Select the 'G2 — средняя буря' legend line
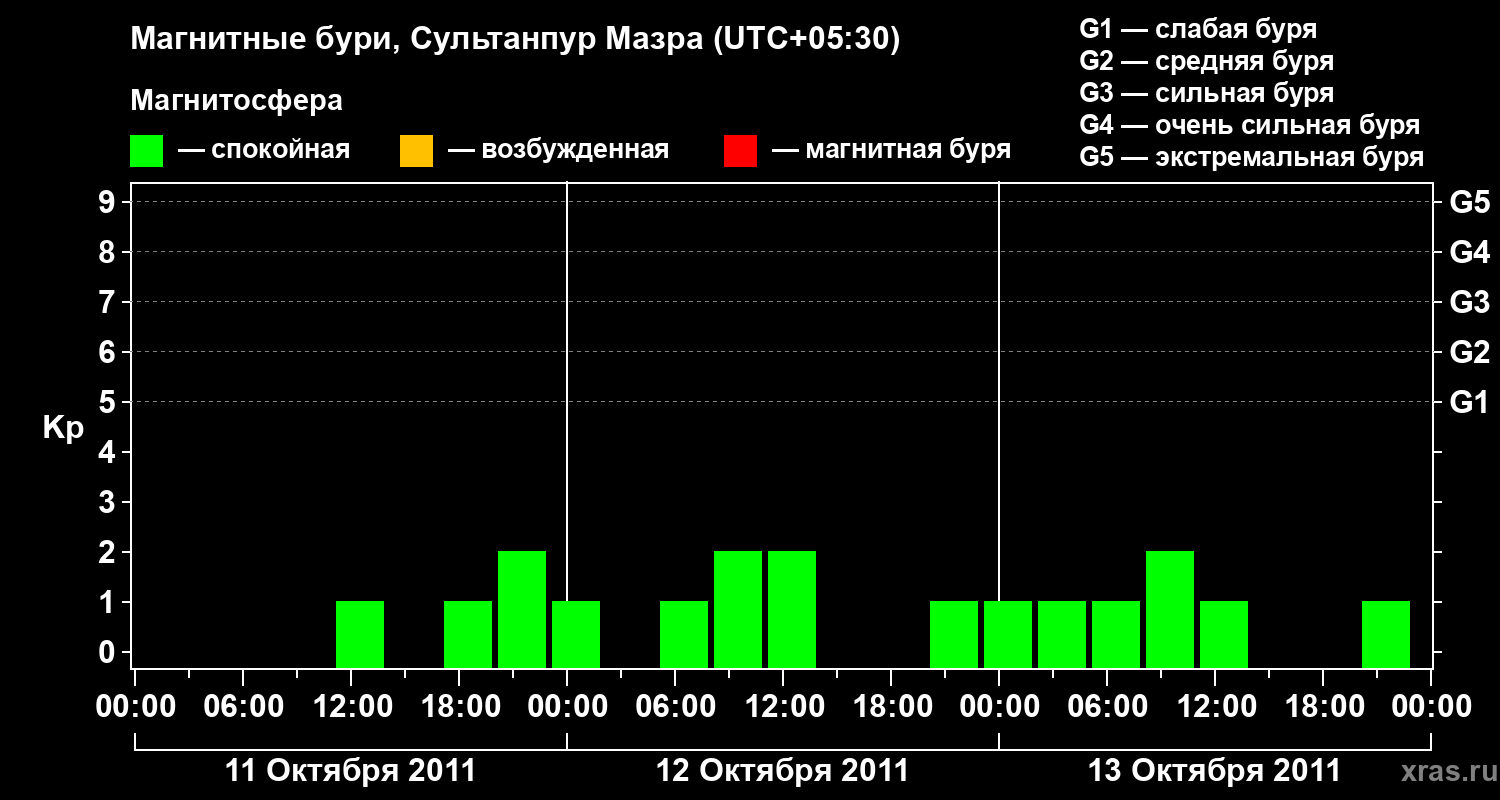1500x800 pixels. click(x=1207, y=61)
